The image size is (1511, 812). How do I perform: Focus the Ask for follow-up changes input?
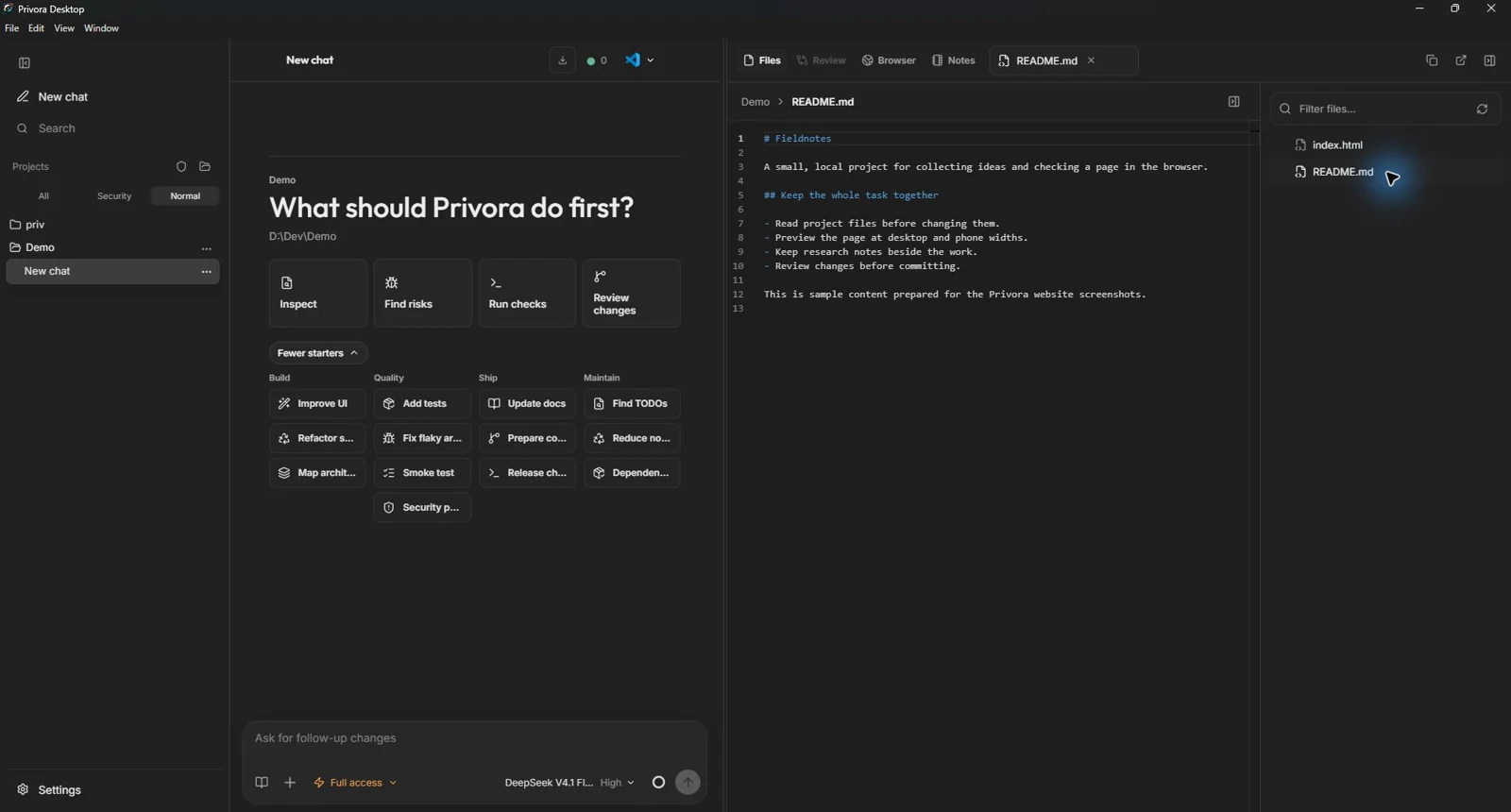(x=474, y=738)
